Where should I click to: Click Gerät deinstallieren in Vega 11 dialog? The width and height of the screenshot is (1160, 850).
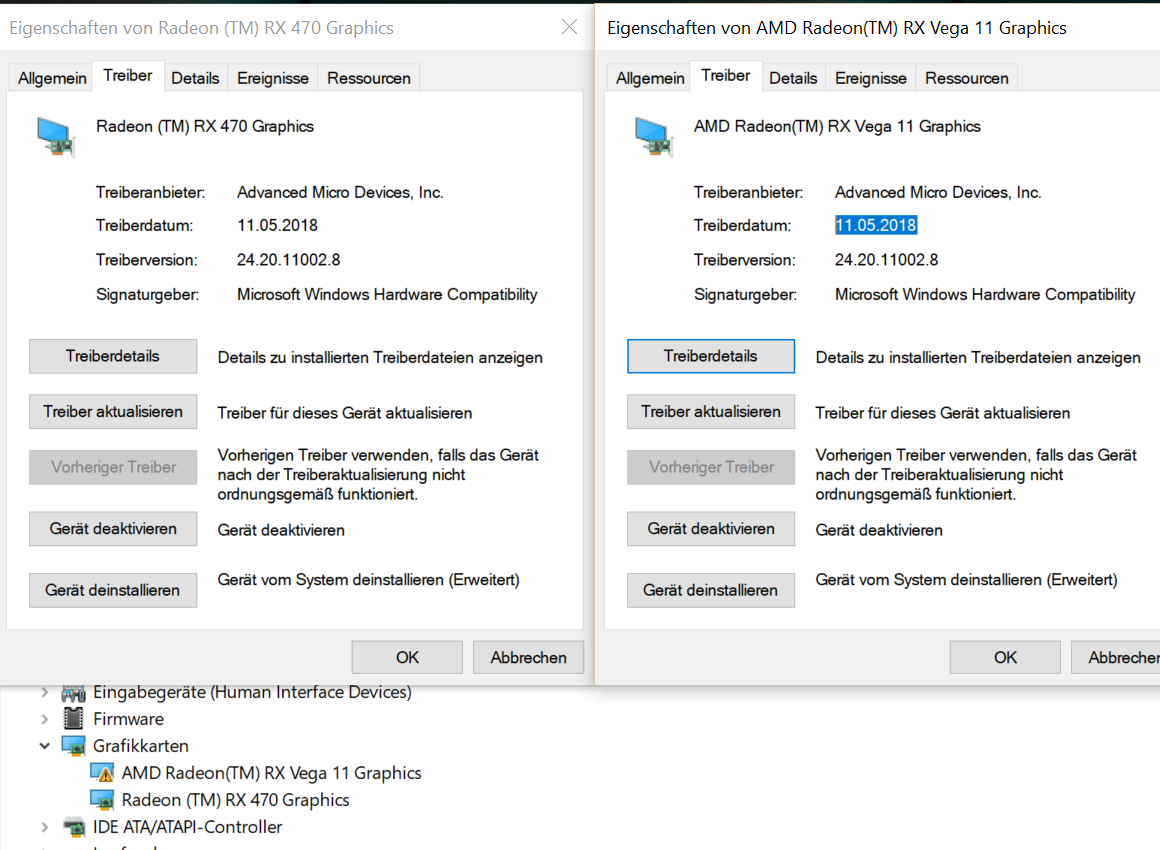click(x=711, y=590)
